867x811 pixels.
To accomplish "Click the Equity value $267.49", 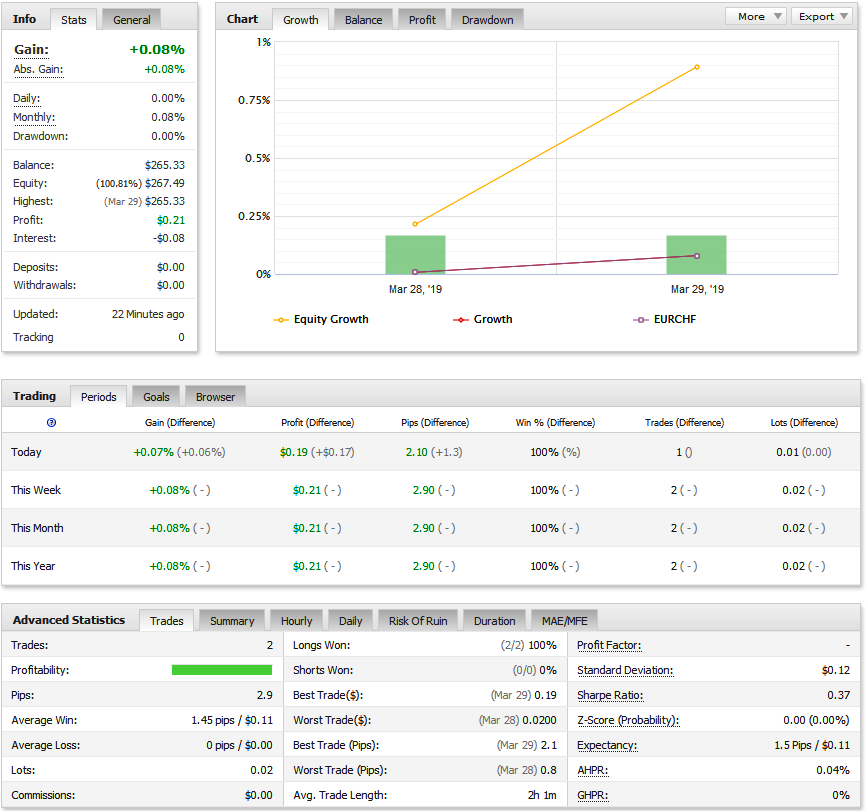I will click(165, 184).
